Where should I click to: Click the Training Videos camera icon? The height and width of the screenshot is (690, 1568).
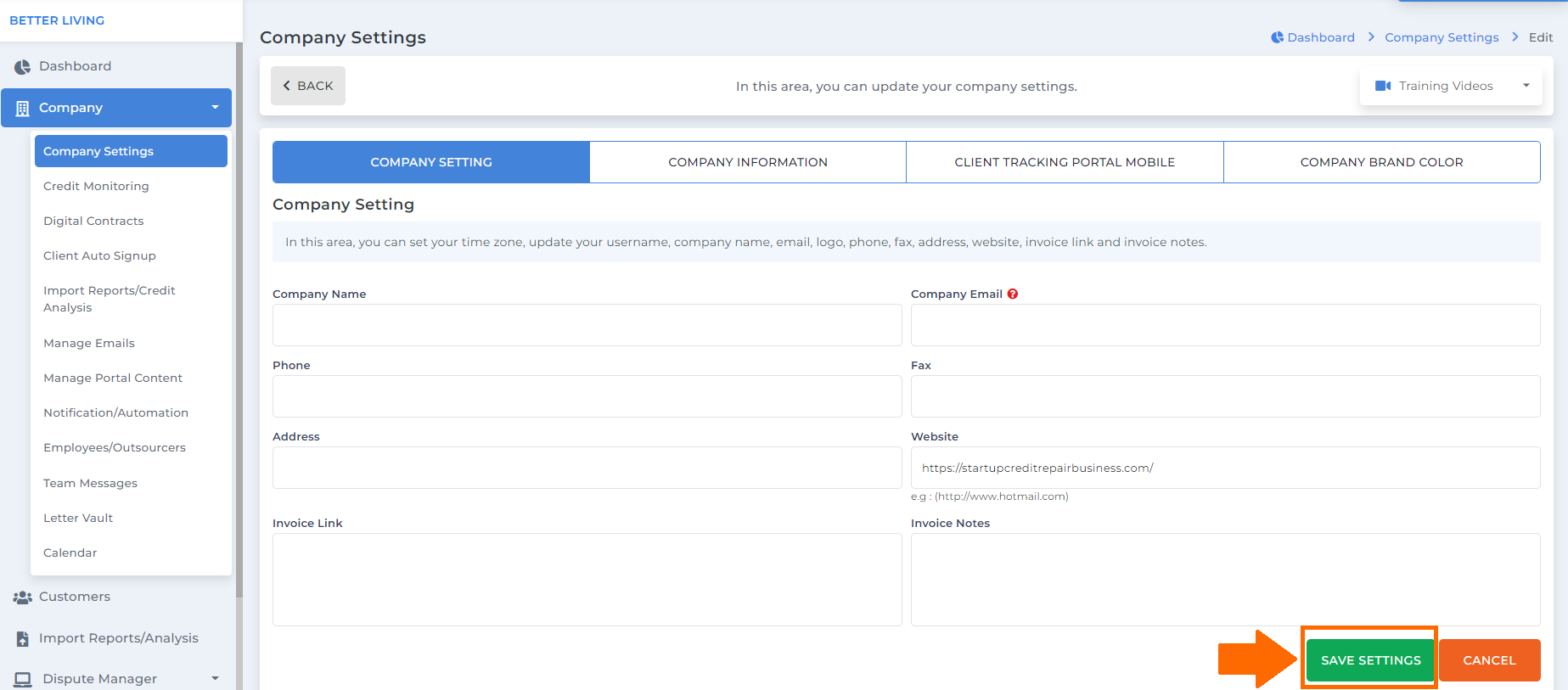(1383, 86)
